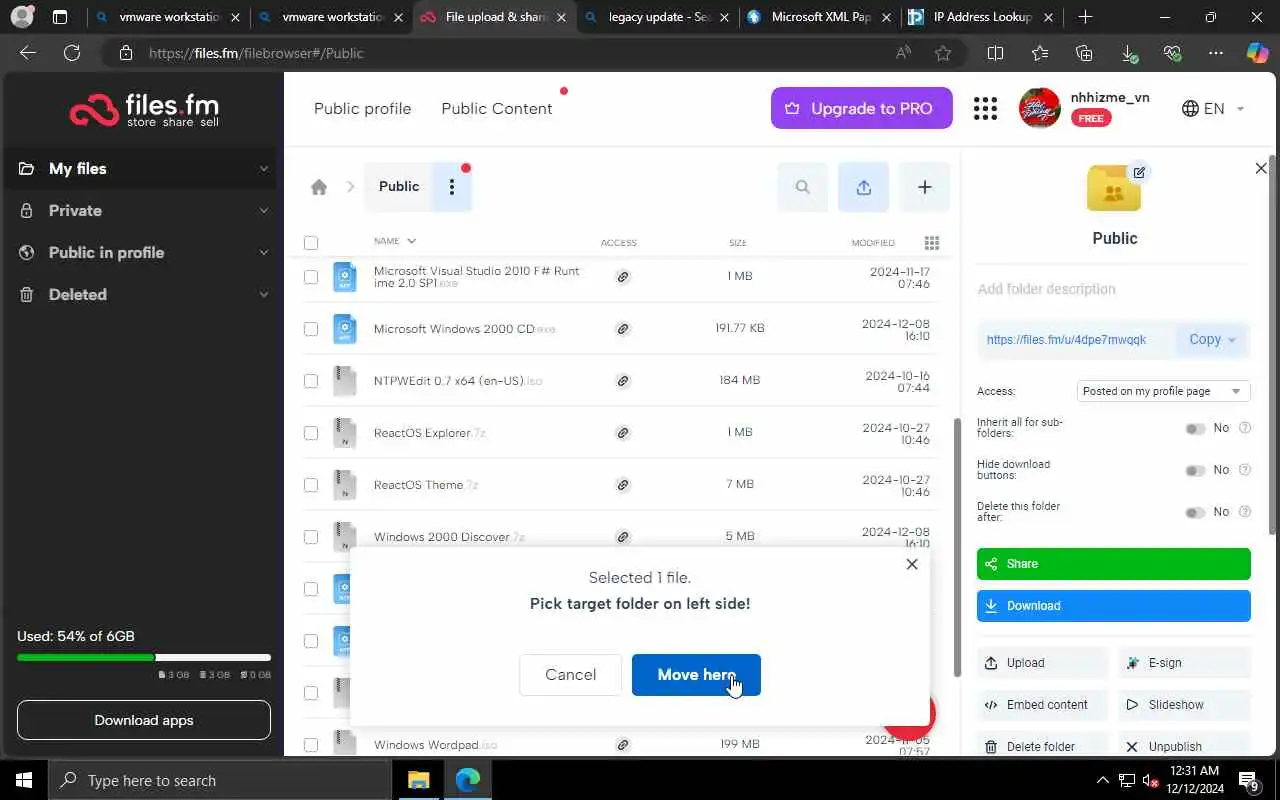
Task: Click the file list vertical scrollbar
Action: point(956,545)
